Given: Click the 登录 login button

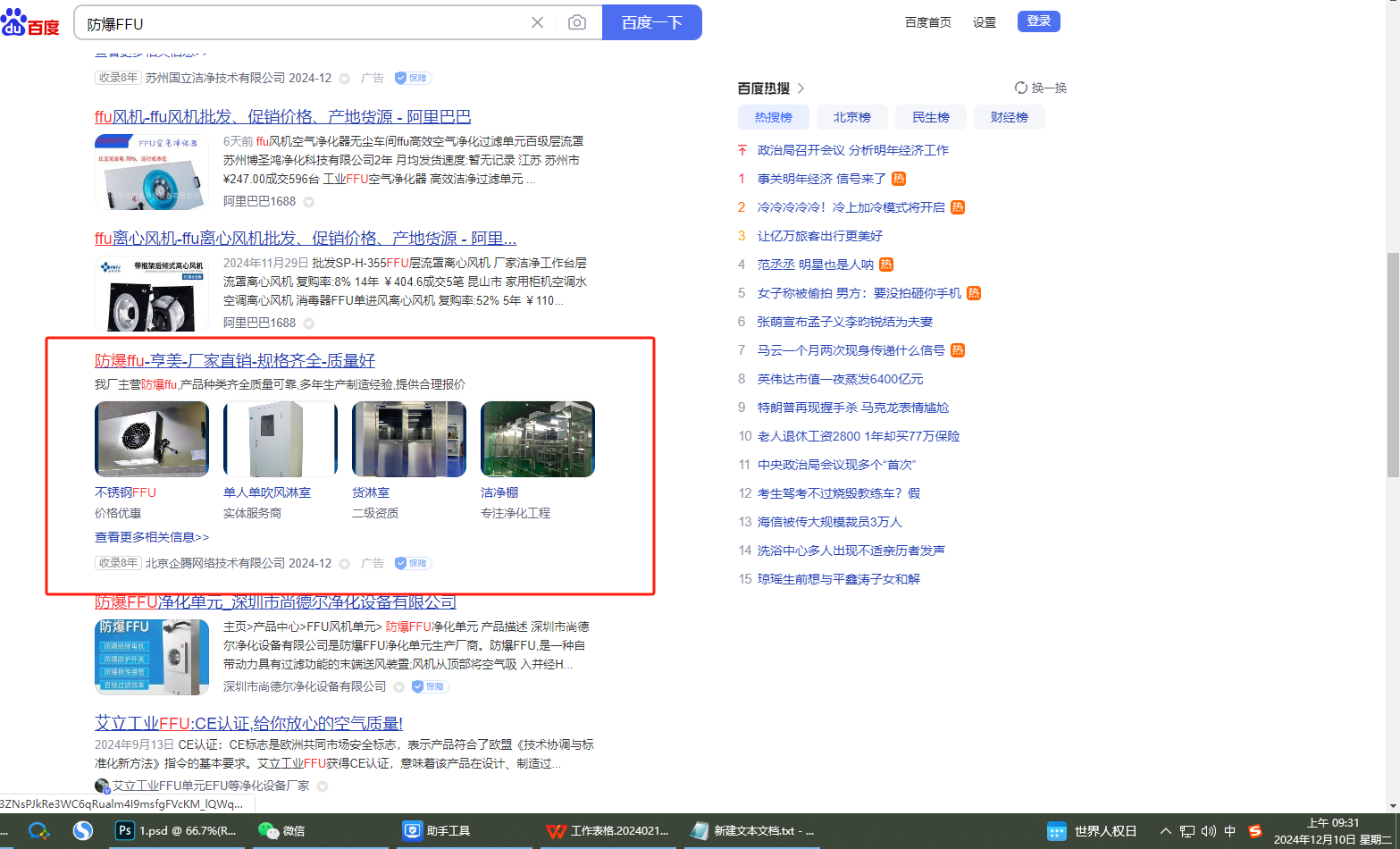Looking at the screenshot, I should click(1039, 21).
